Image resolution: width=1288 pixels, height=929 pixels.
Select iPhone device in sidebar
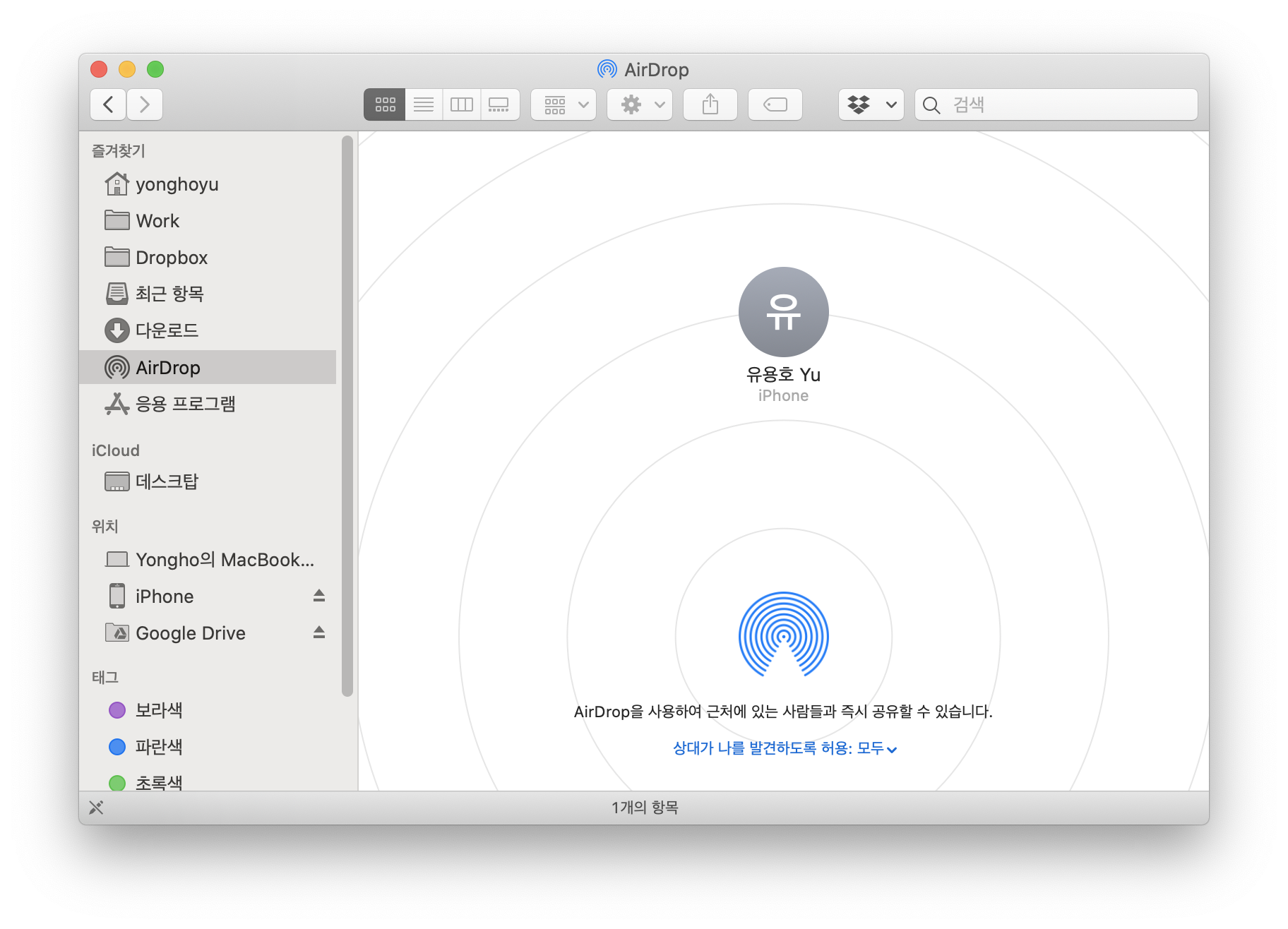click(x=208, y=597)
